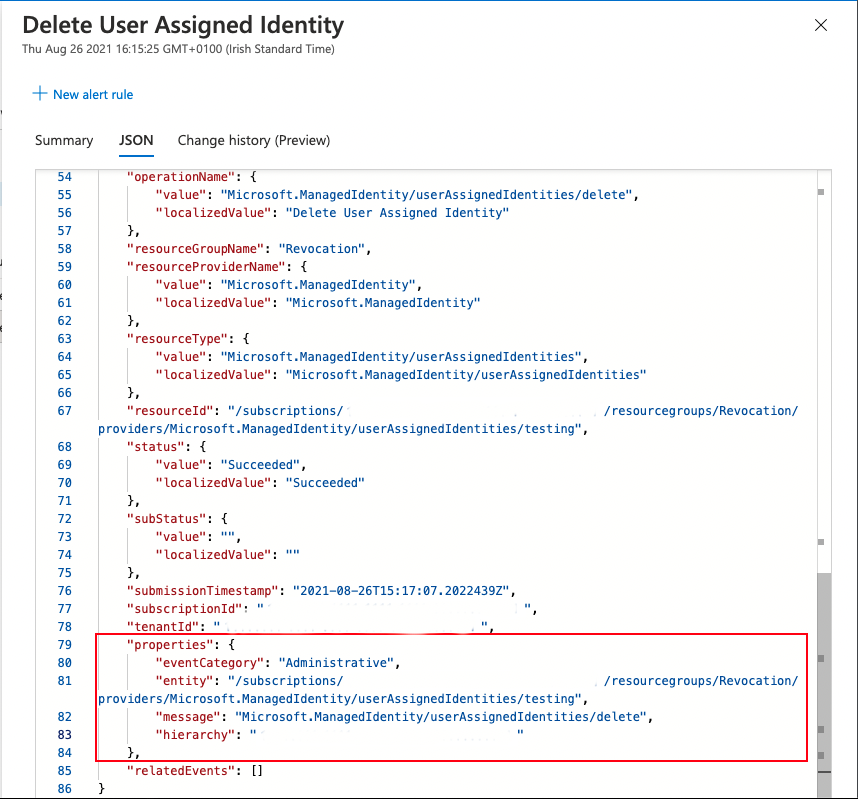Click the "Administrative" eventCategory value
The image size is (858, 799).
coord(336,663)
